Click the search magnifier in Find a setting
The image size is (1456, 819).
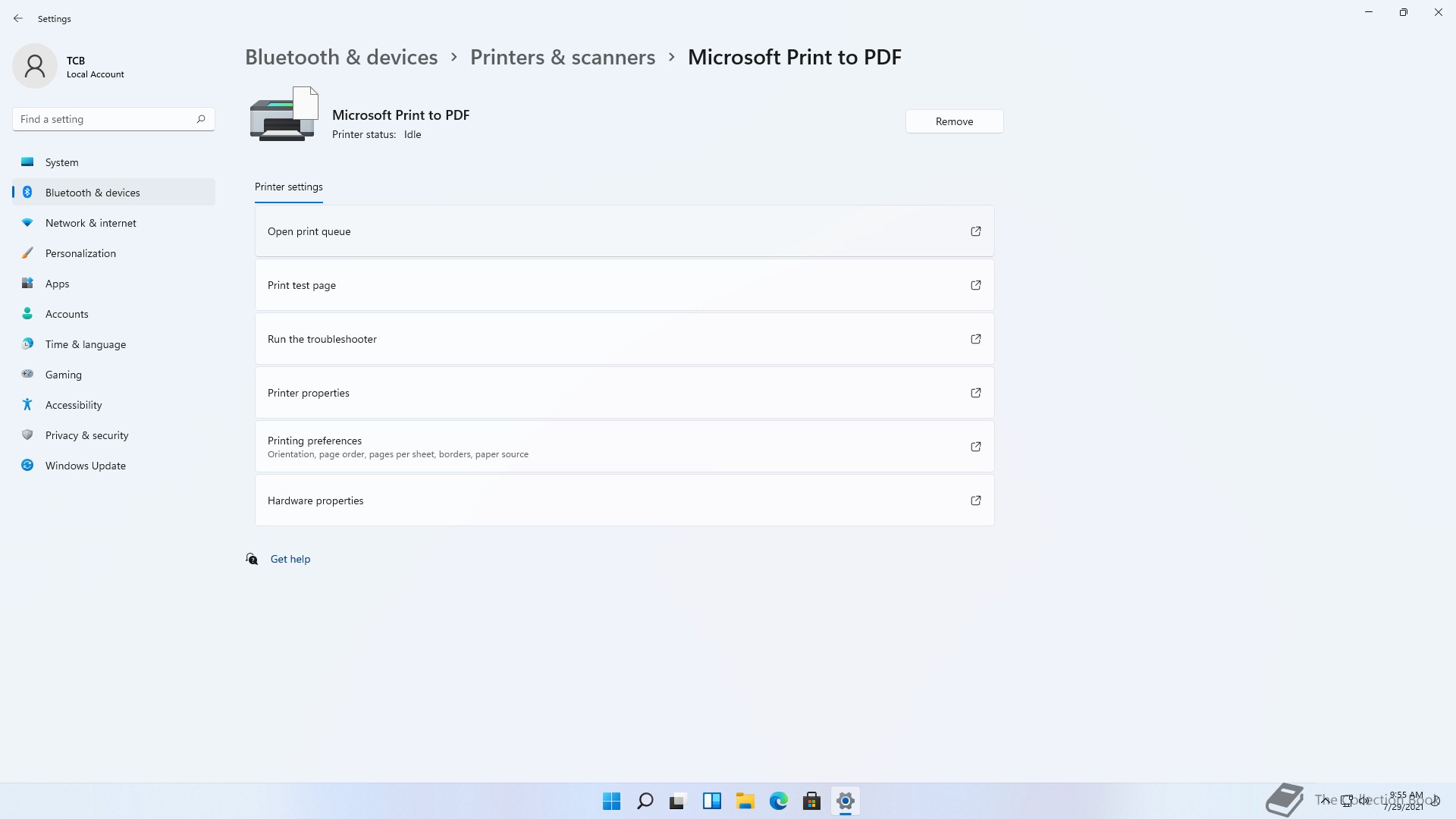(x=201, y=119)
